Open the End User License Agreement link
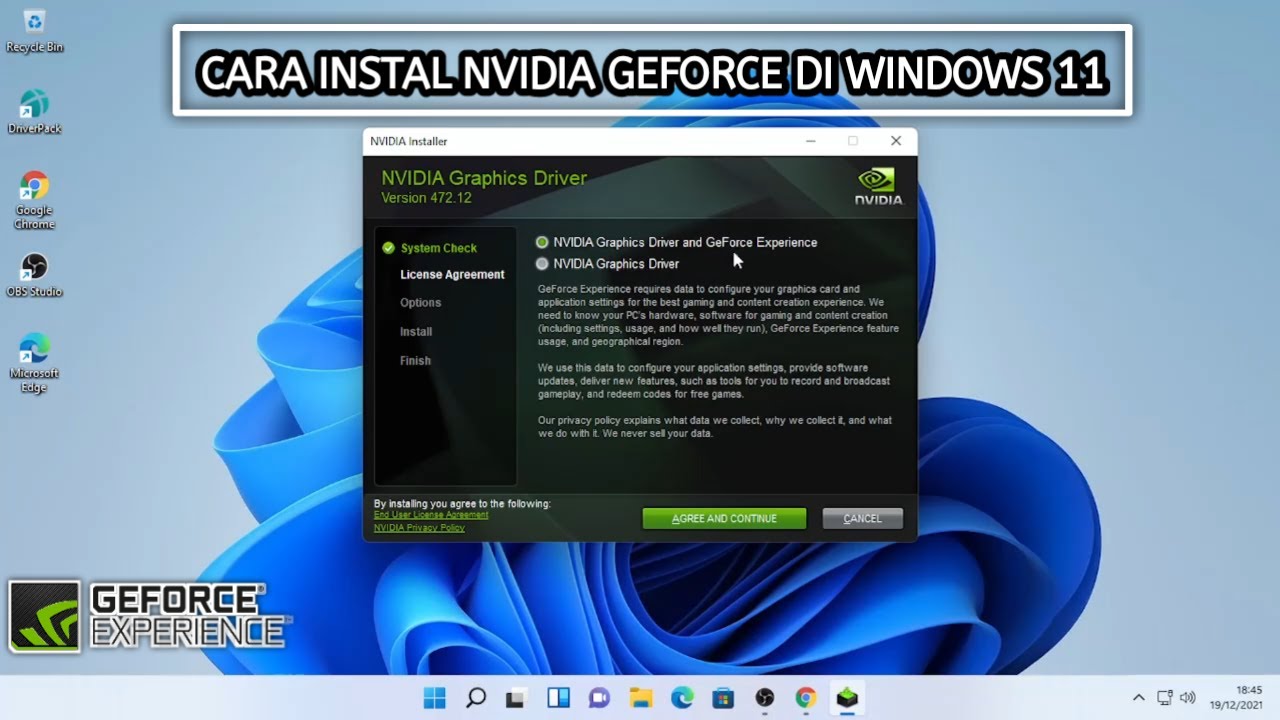 (431, 515)
